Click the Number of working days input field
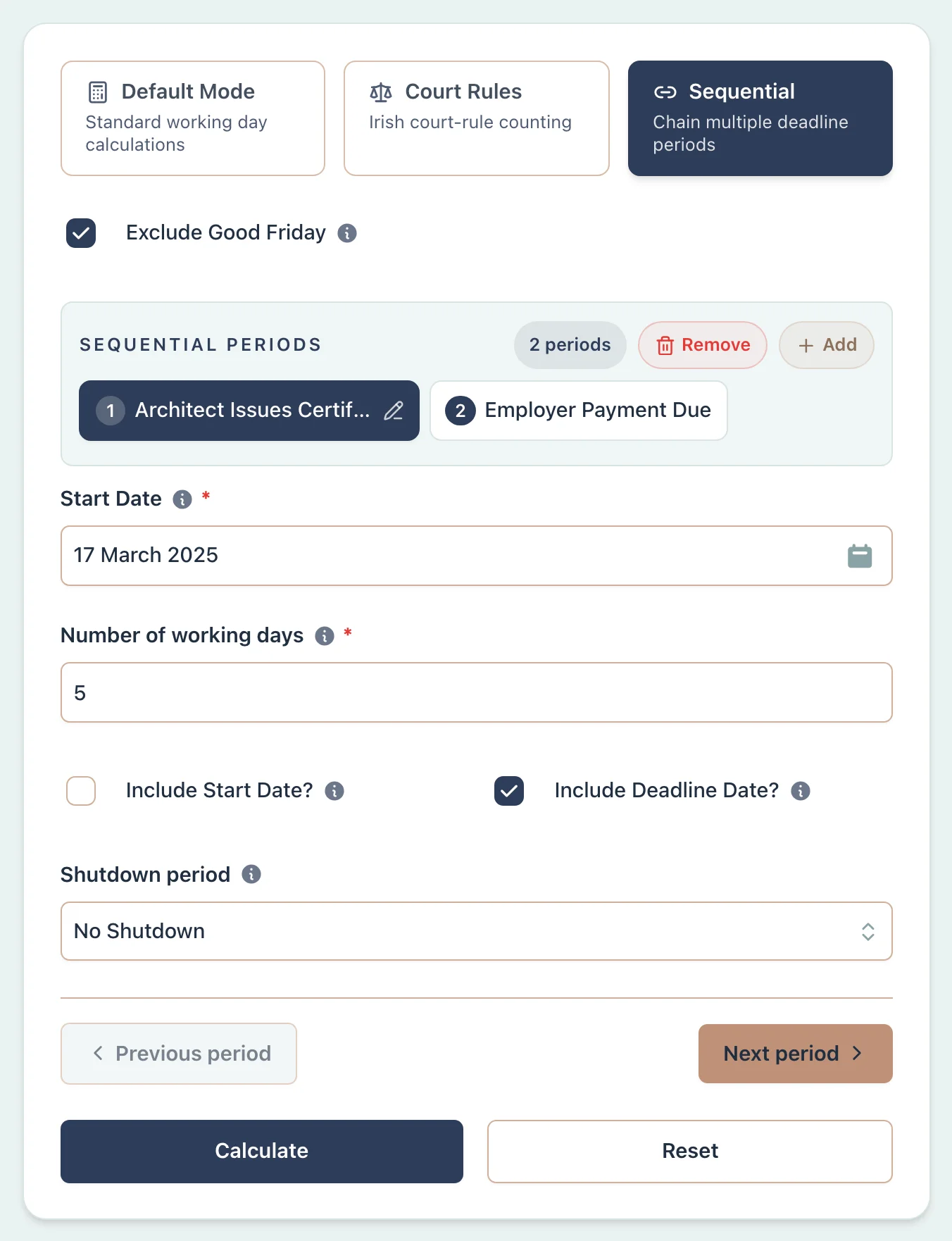 tap(476, 693)
